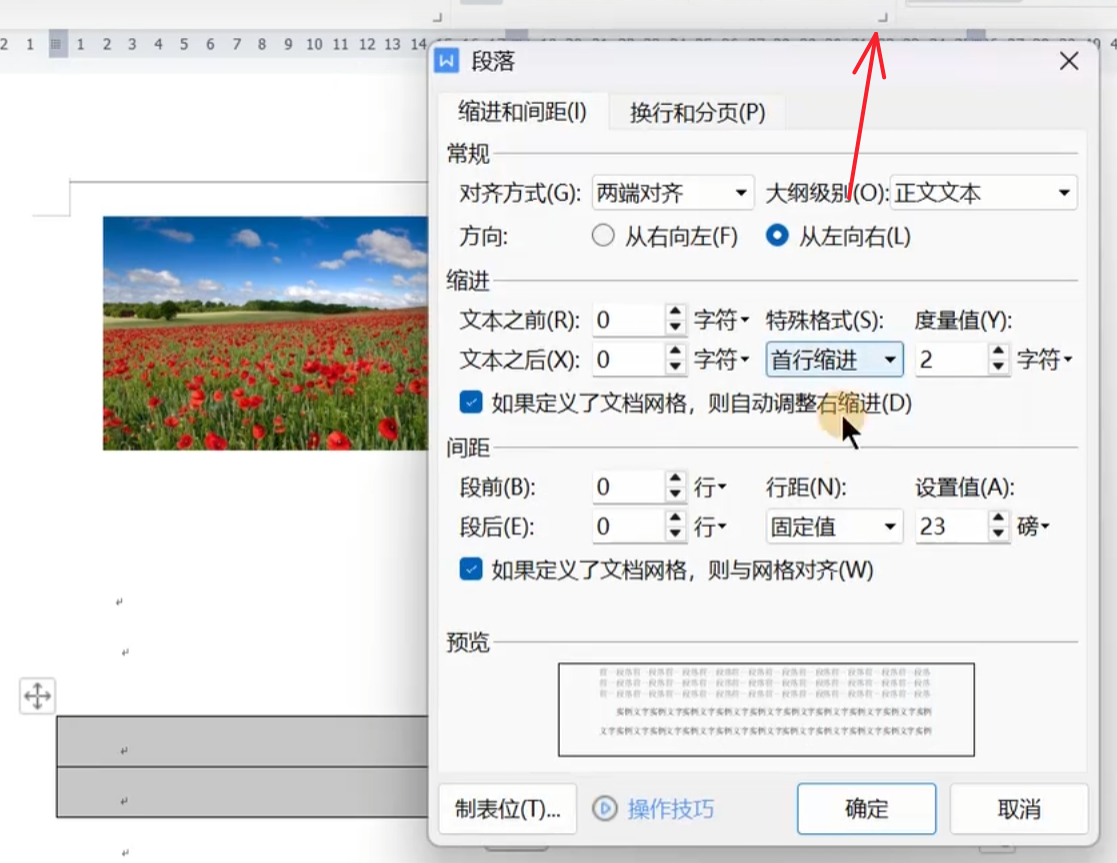This screenshot has width=1117, height=863.
Task: Increase the 文本之前 indent with up arrow
Action: pyautogui.click(x=675, y=312)
